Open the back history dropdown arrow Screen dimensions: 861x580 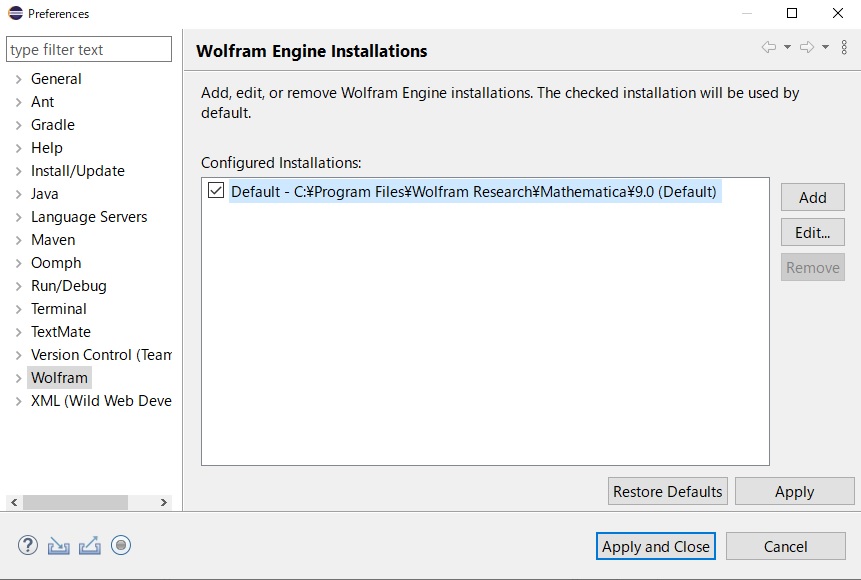tap(789, 48)
